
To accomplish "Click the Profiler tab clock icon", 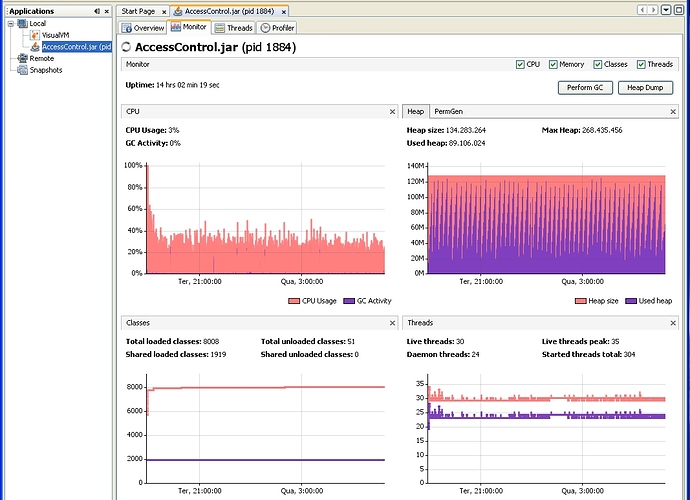I will [265, 28].
